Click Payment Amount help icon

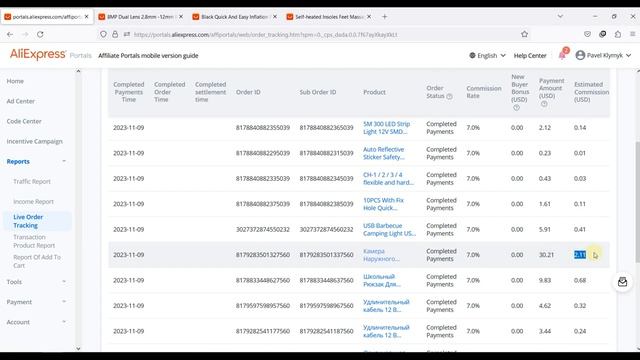click(x=544, y=104)
